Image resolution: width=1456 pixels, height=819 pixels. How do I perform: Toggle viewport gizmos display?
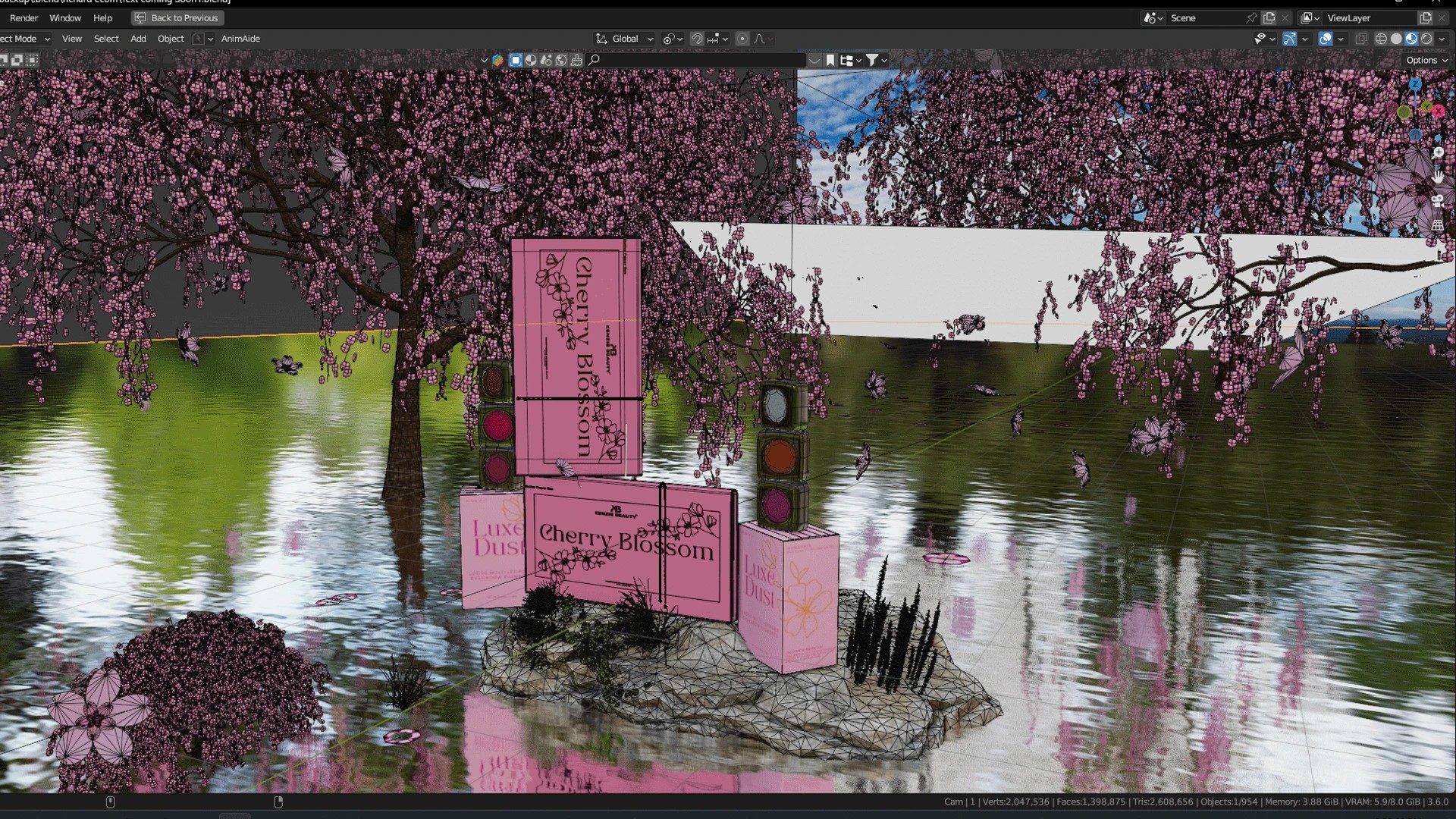click(1289, 39)
